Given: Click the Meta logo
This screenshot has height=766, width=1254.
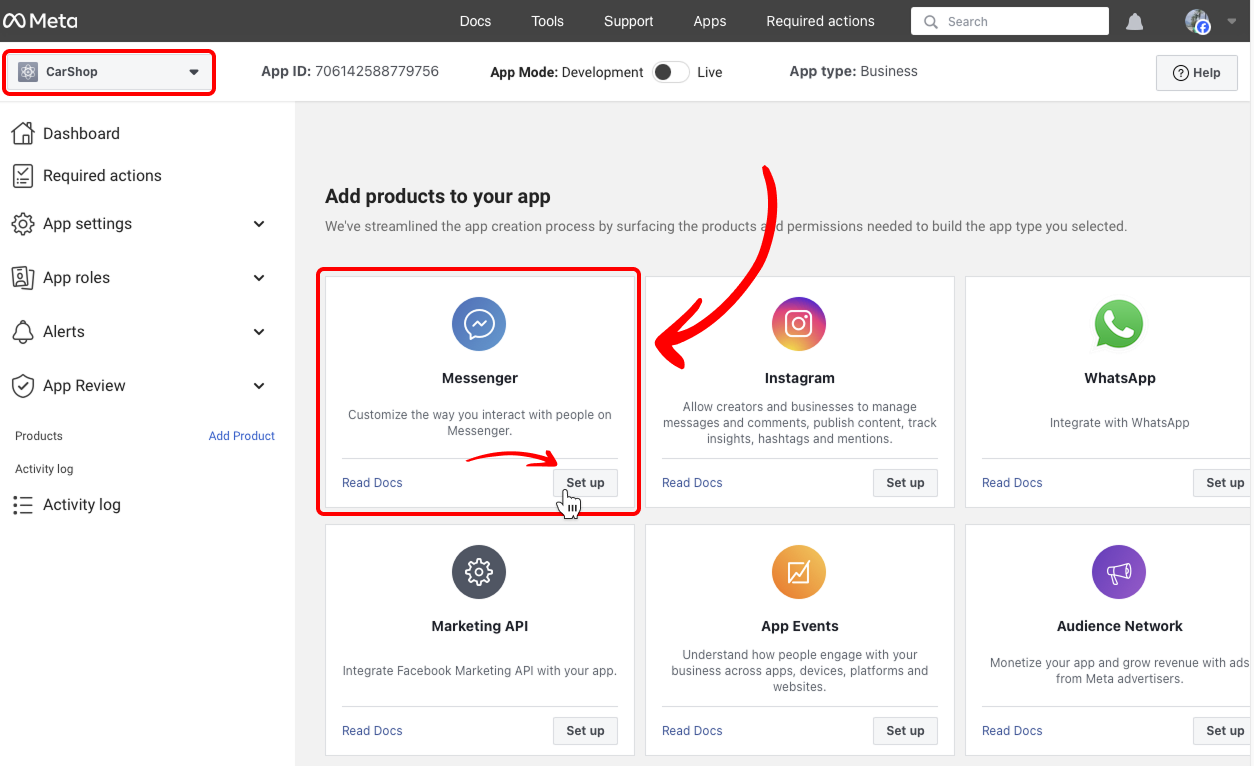Looking at the screenshot, I should click(40, 21).
